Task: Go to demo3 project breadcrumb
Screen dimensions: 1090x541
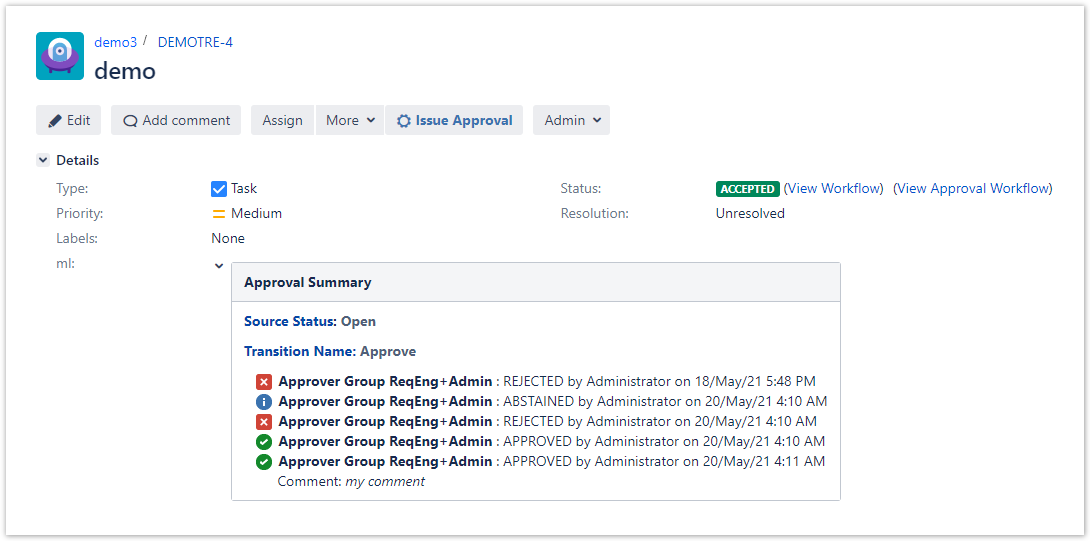Action: tap(115, 42)
